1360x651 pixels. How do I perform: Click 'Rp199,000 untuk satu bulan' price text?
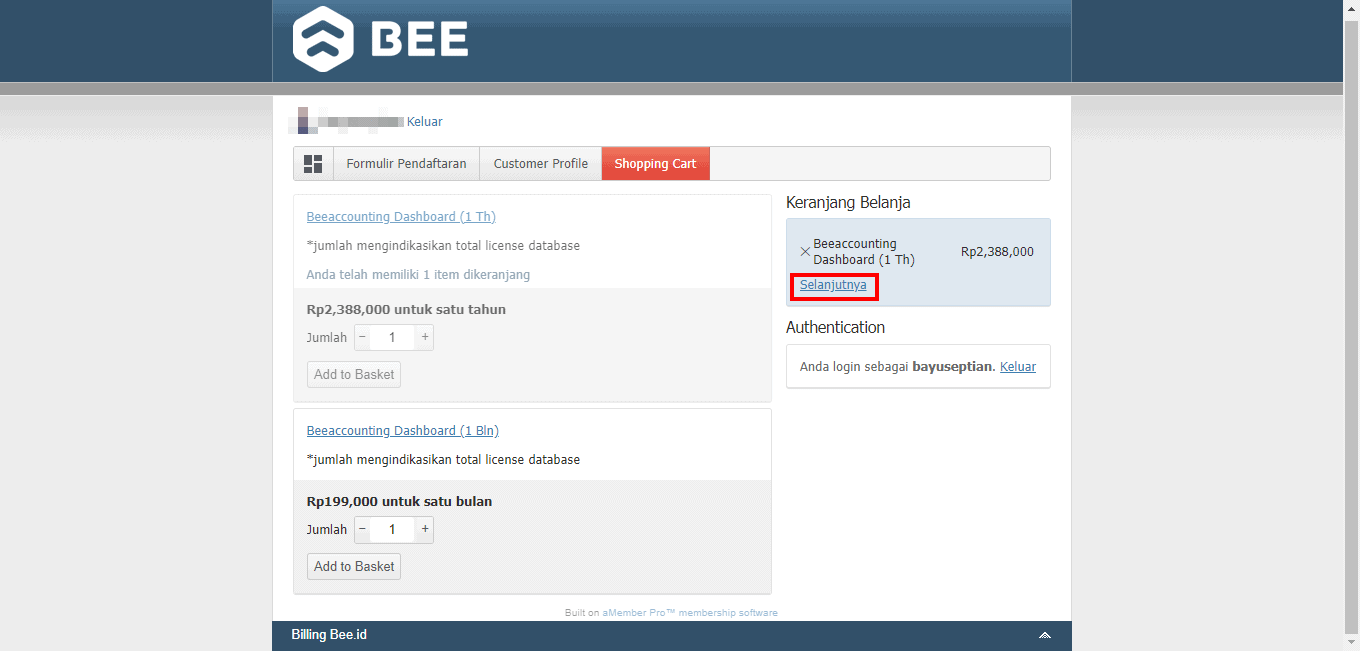pyautogui.click(x=399, y=502)
